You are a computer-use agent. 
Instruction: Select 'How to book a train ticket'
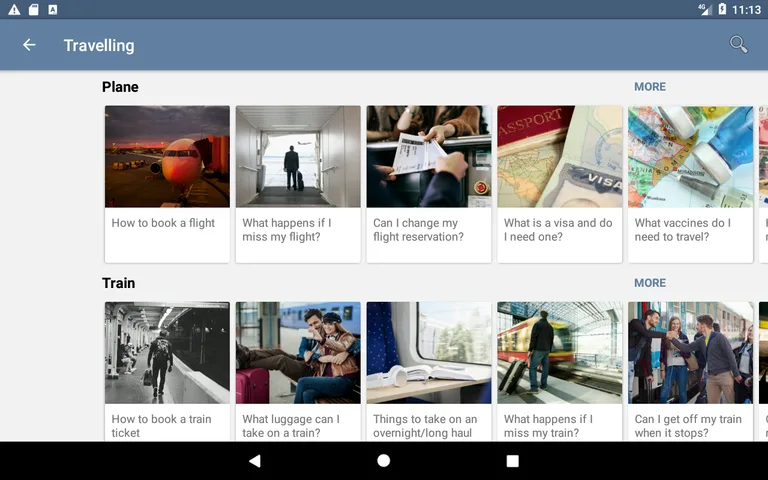[161, 426]
